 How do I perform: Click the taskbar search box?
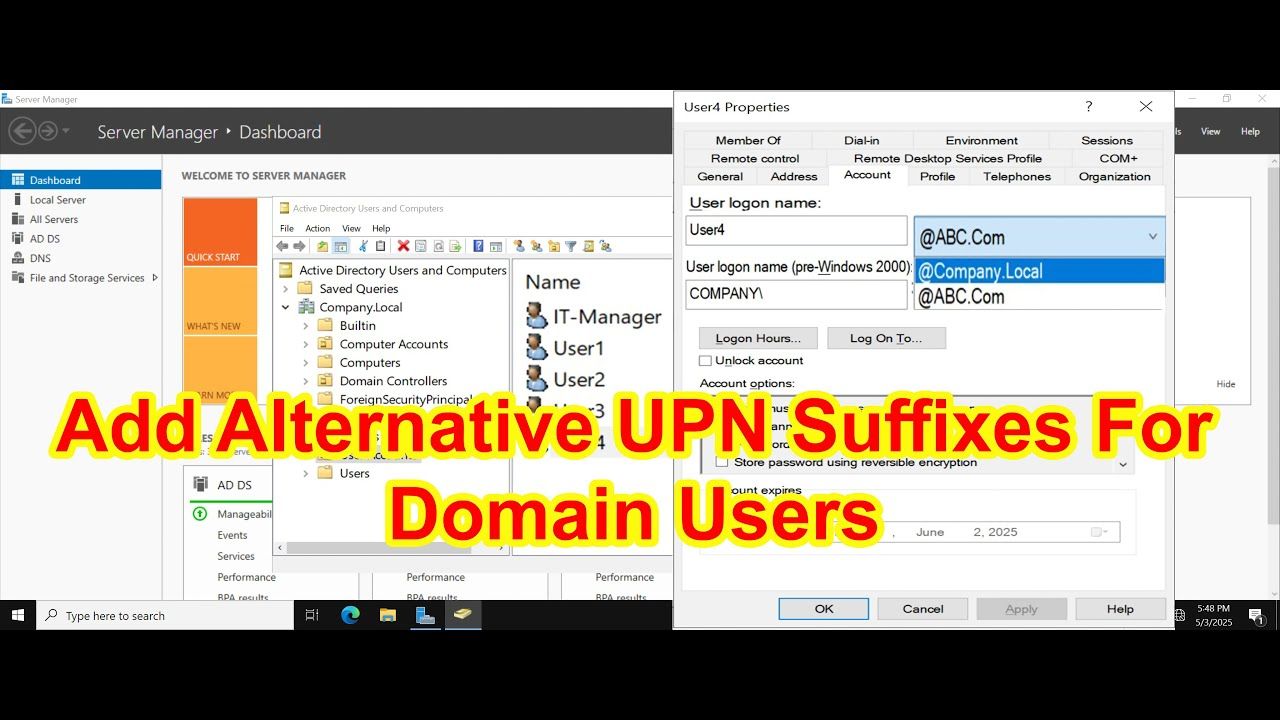point(165,616)
